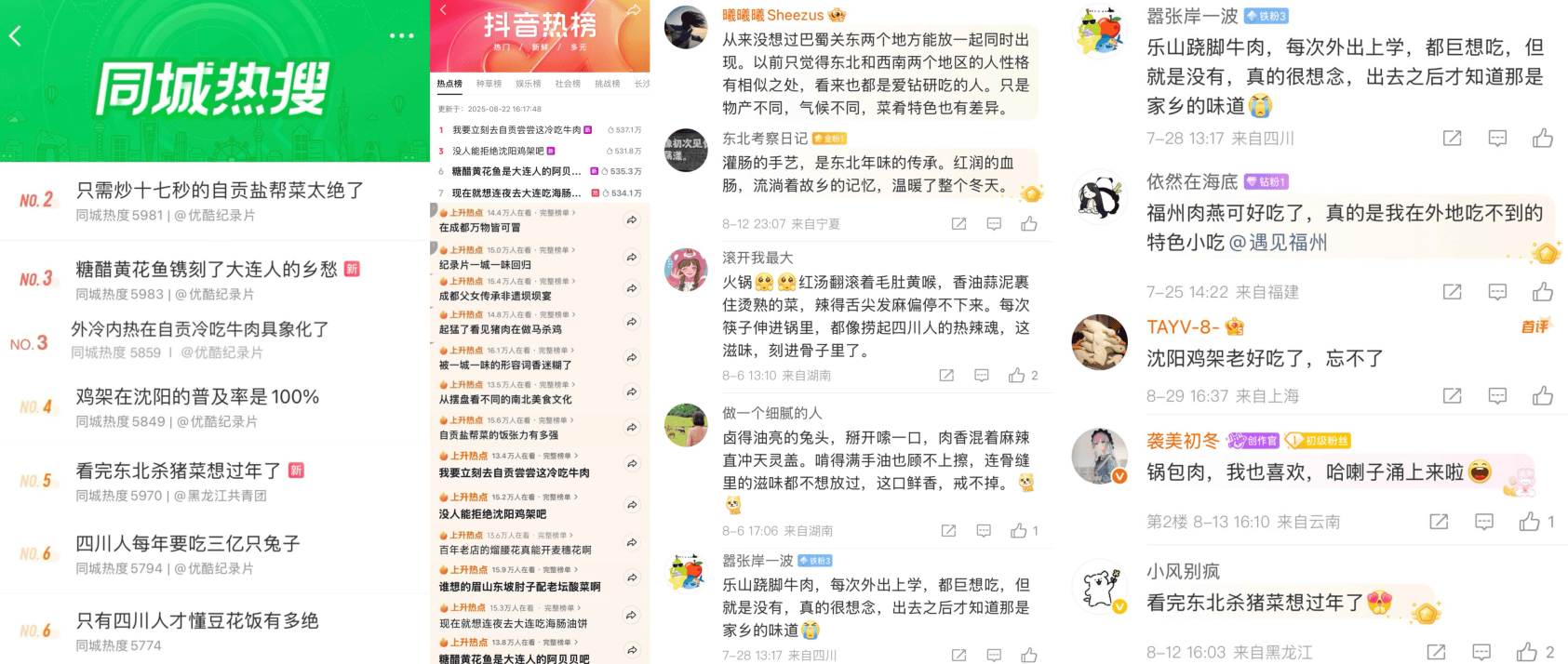This screenshot has height=664, width=1568.
Task: Share TAYV-8-'s 沈阳鸡架 comment
Action: coord(1452,396)
